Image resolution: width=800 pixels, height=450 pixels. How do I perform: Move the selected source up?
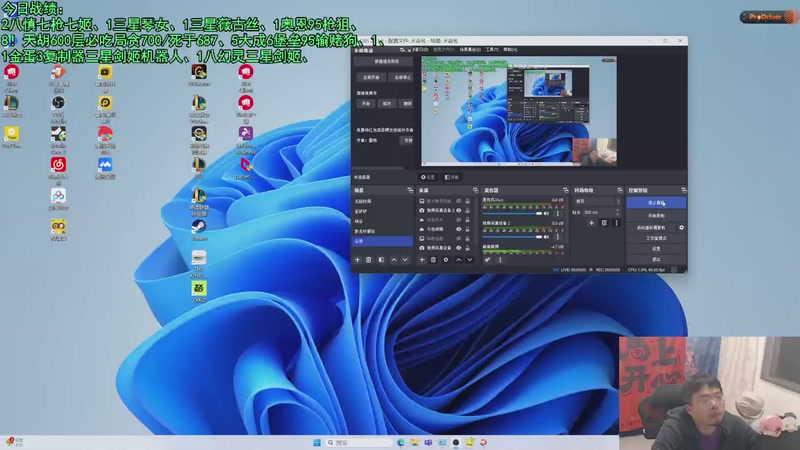pyautogui.click(x=459, y=260)
